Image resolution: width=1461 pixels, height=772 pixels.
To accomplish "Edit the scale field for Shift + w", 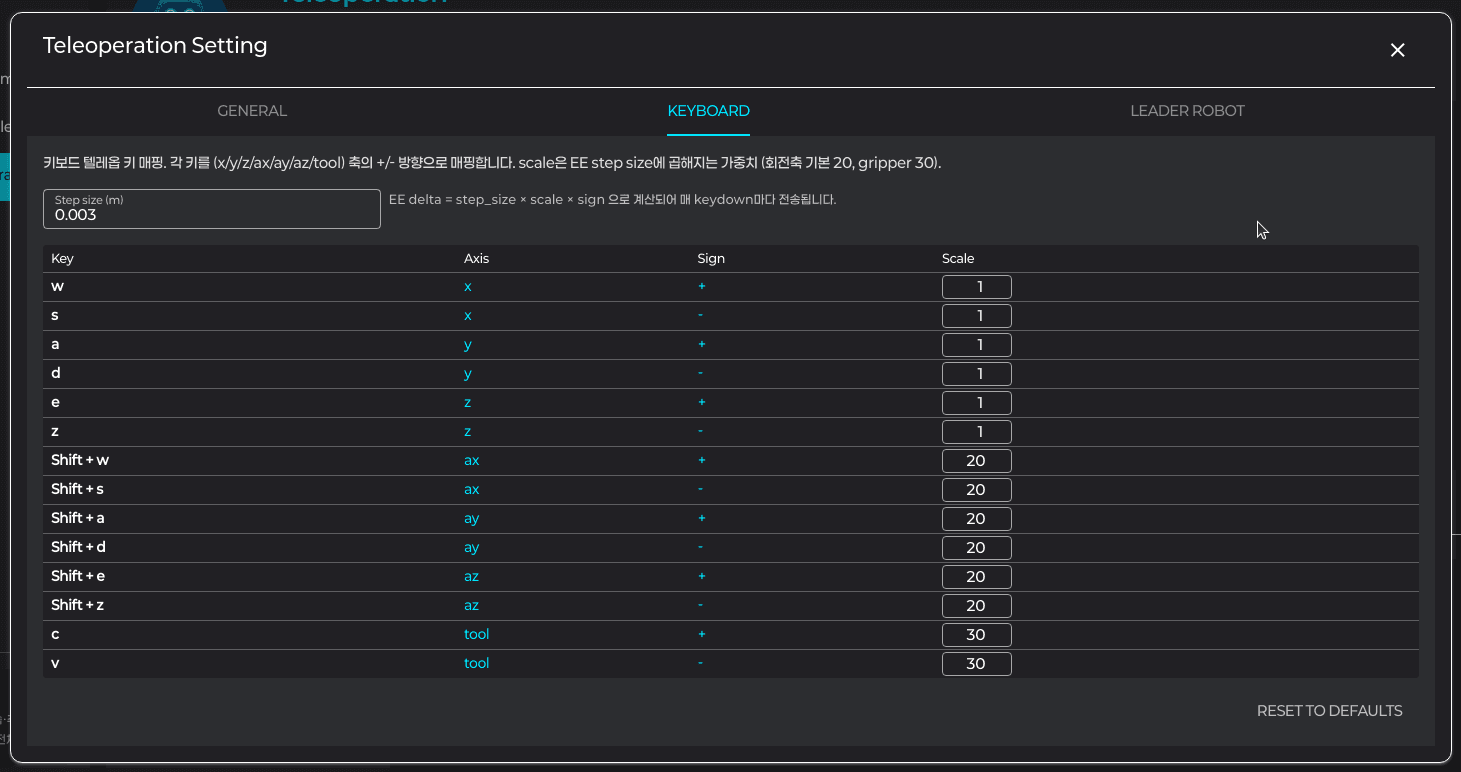I will tap(977, 461).
